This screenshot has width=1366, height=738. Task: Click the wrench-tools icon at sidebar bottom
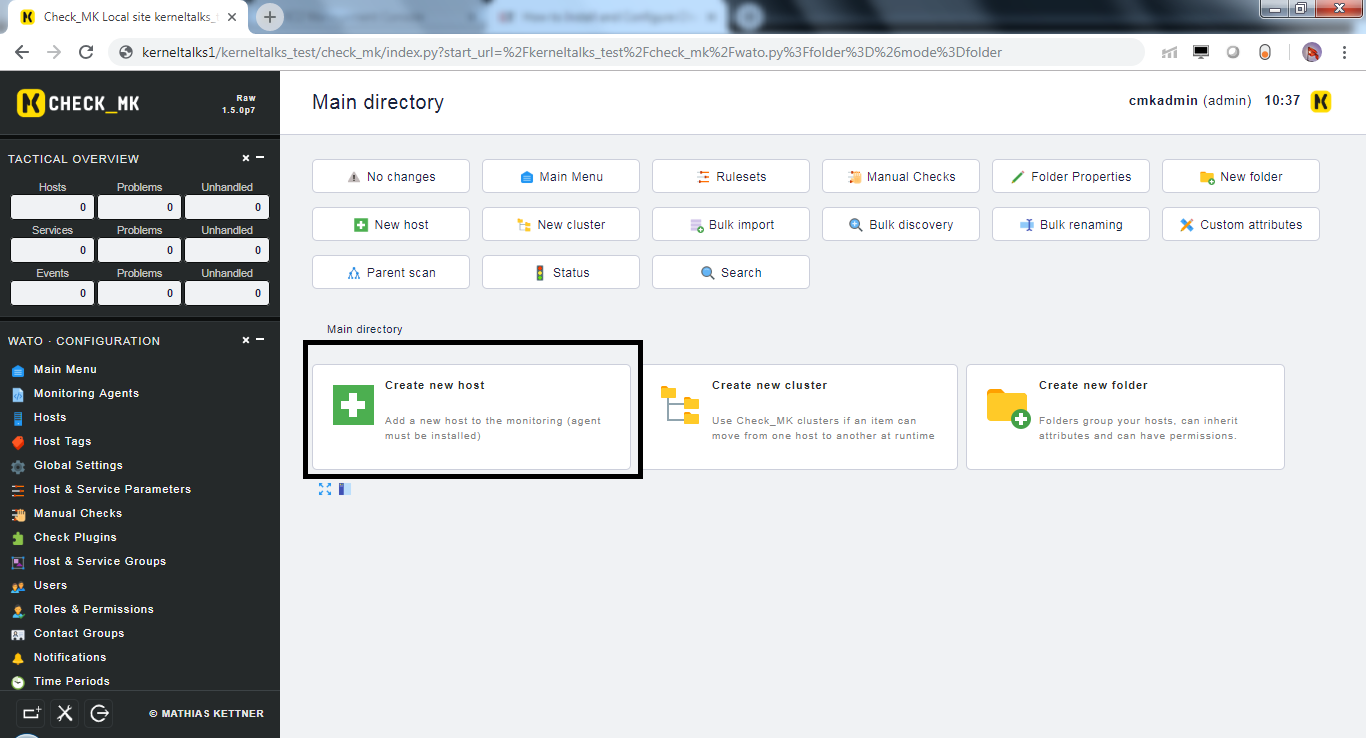pyautogui.click(x=64, y=713)
